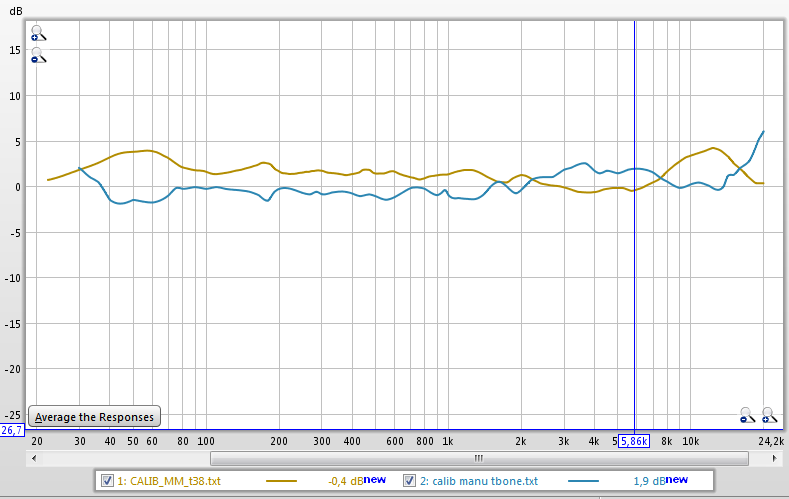
Task: Click 'new' label beside -0,4 dB
Action: (375, 481)
